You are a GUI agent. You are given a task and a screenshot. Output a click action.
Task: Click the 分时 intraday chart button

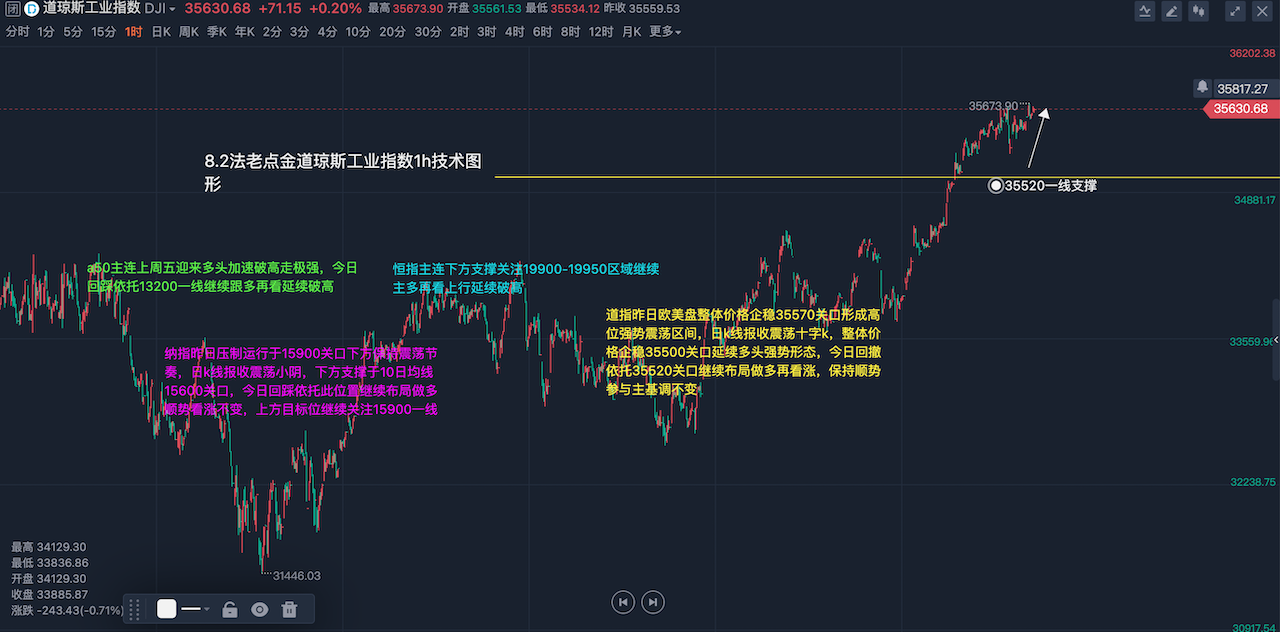pos(17,32)
